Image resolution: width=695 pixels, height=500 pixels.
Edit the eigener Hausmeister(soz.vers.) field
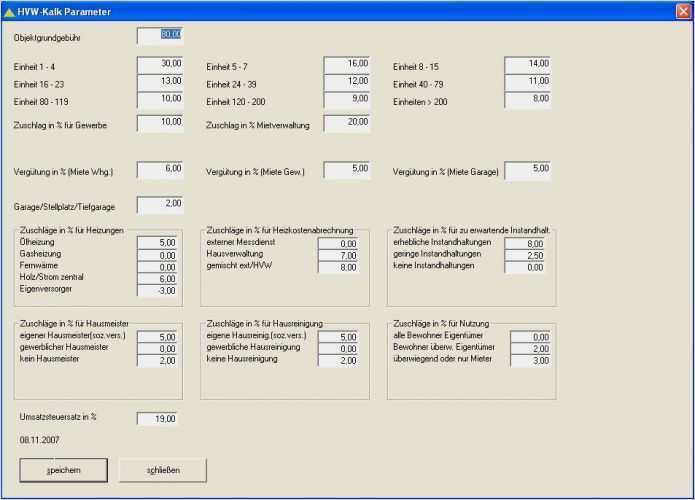157,336
